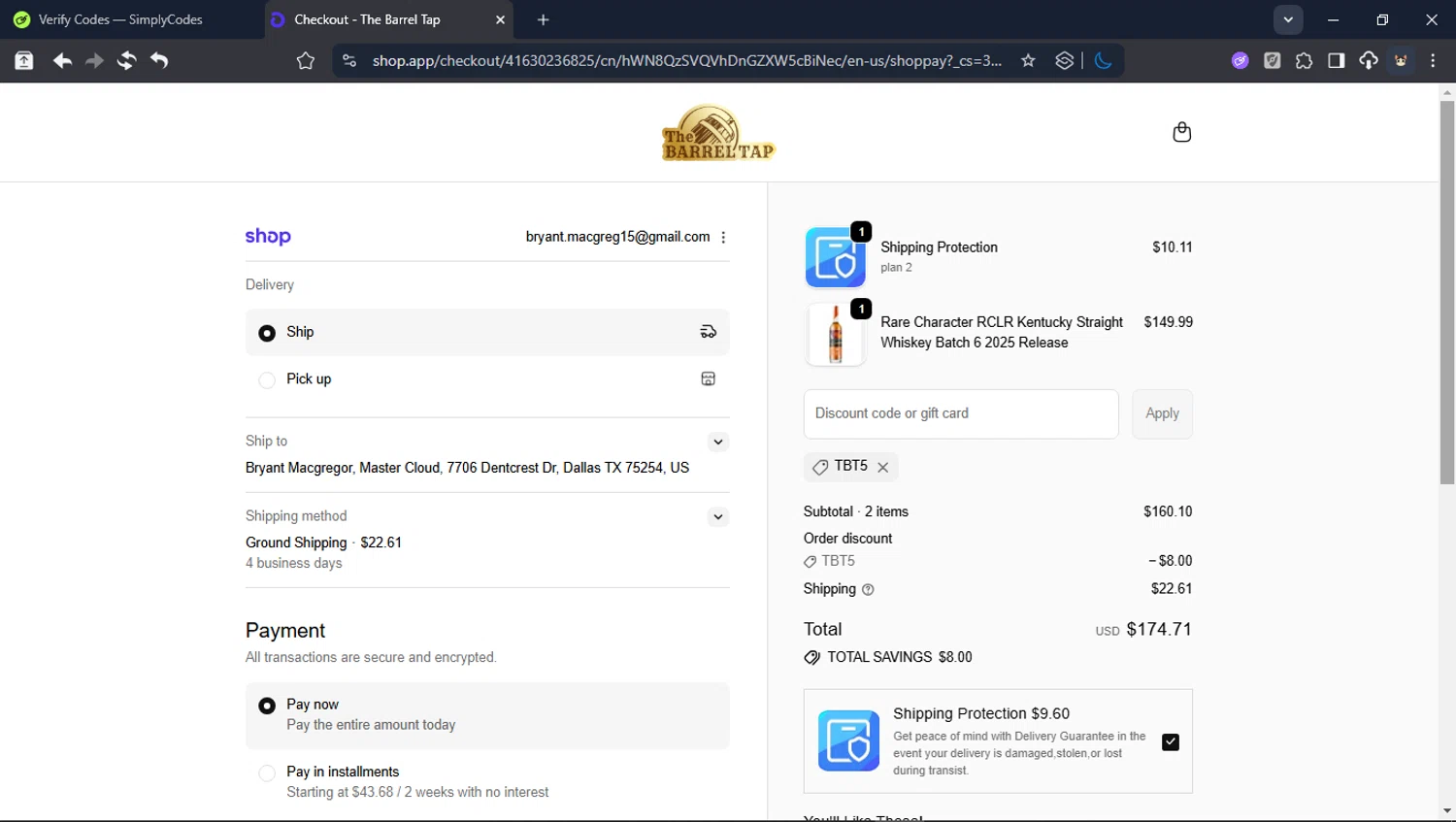
Task: Click the email bryant.macgreg15@gmail.com
Action: pos(617,237)
